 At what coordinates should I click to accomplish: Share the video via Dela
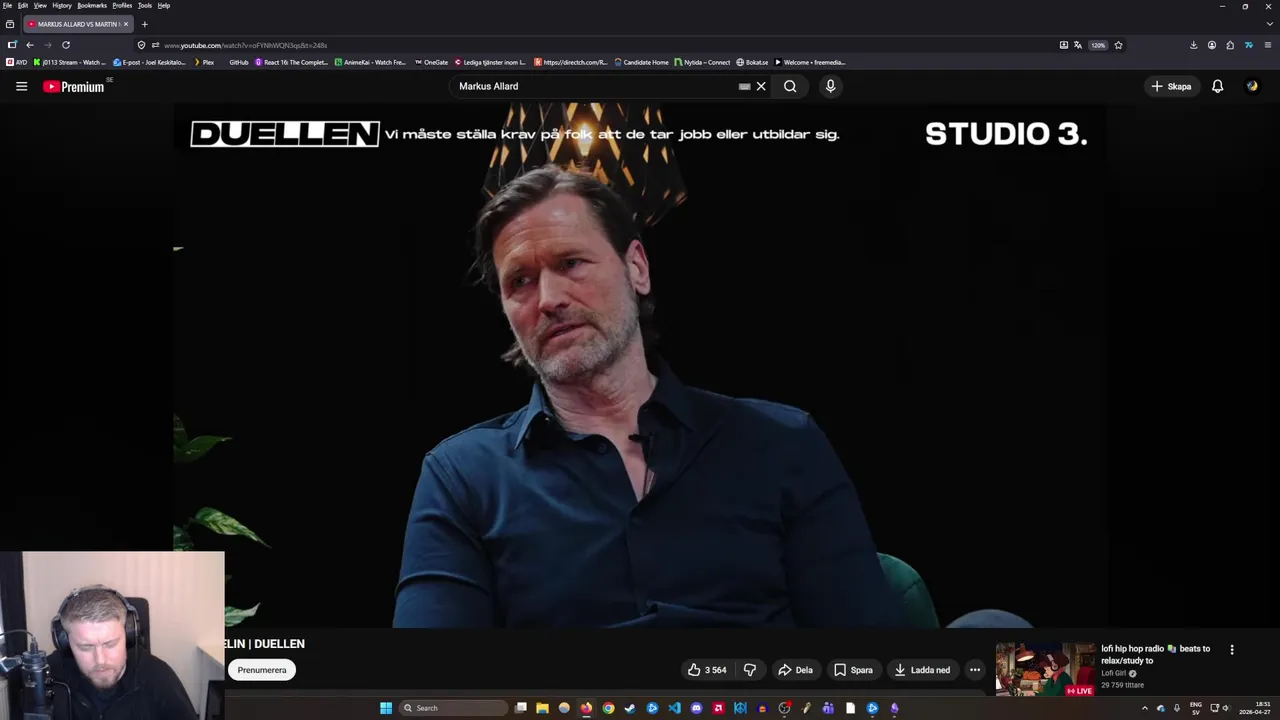click(x=796, y=670)
